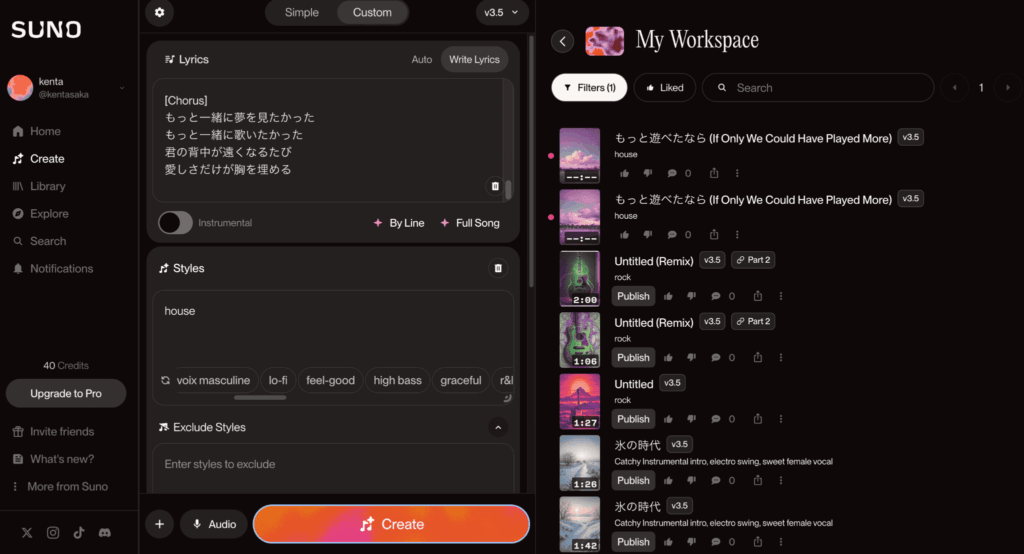Open Suno's X (Twitter) page
The height and width of the screenshot is (554, 1024).
27,532
